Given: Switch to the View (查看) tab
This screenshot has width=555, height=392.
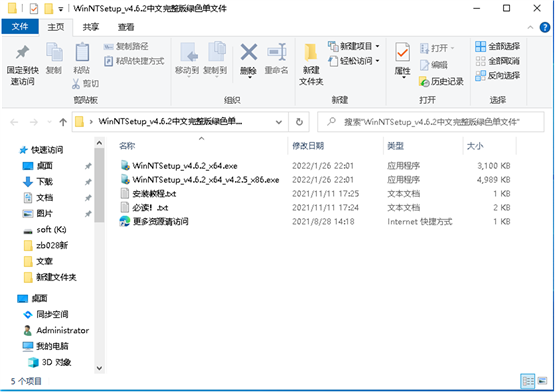Looking at the screenshot, I should click(x=126, y=27).
